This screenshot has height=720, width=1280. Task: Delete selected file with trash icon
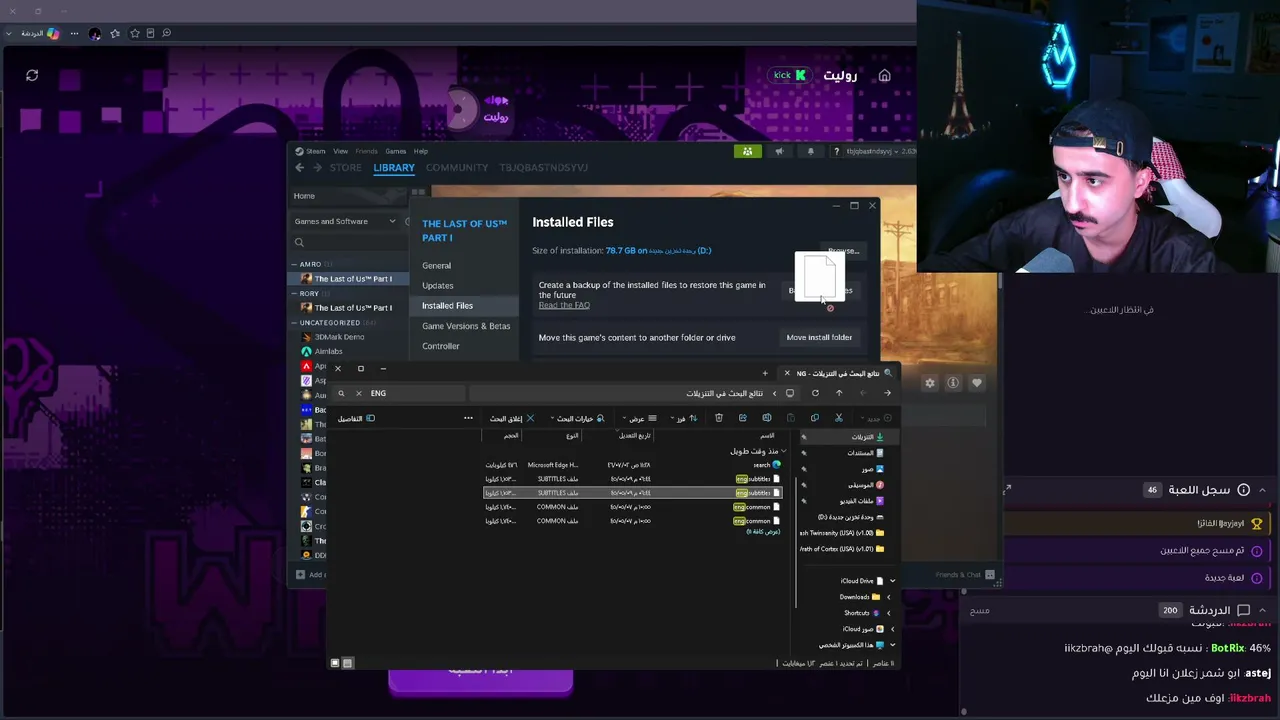click(718, 418)
